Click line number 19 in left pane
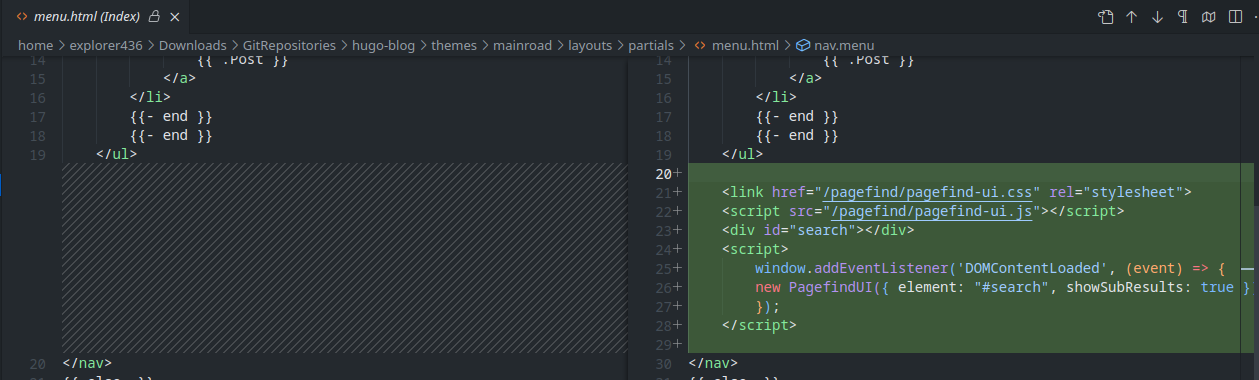 pos(38,154)
